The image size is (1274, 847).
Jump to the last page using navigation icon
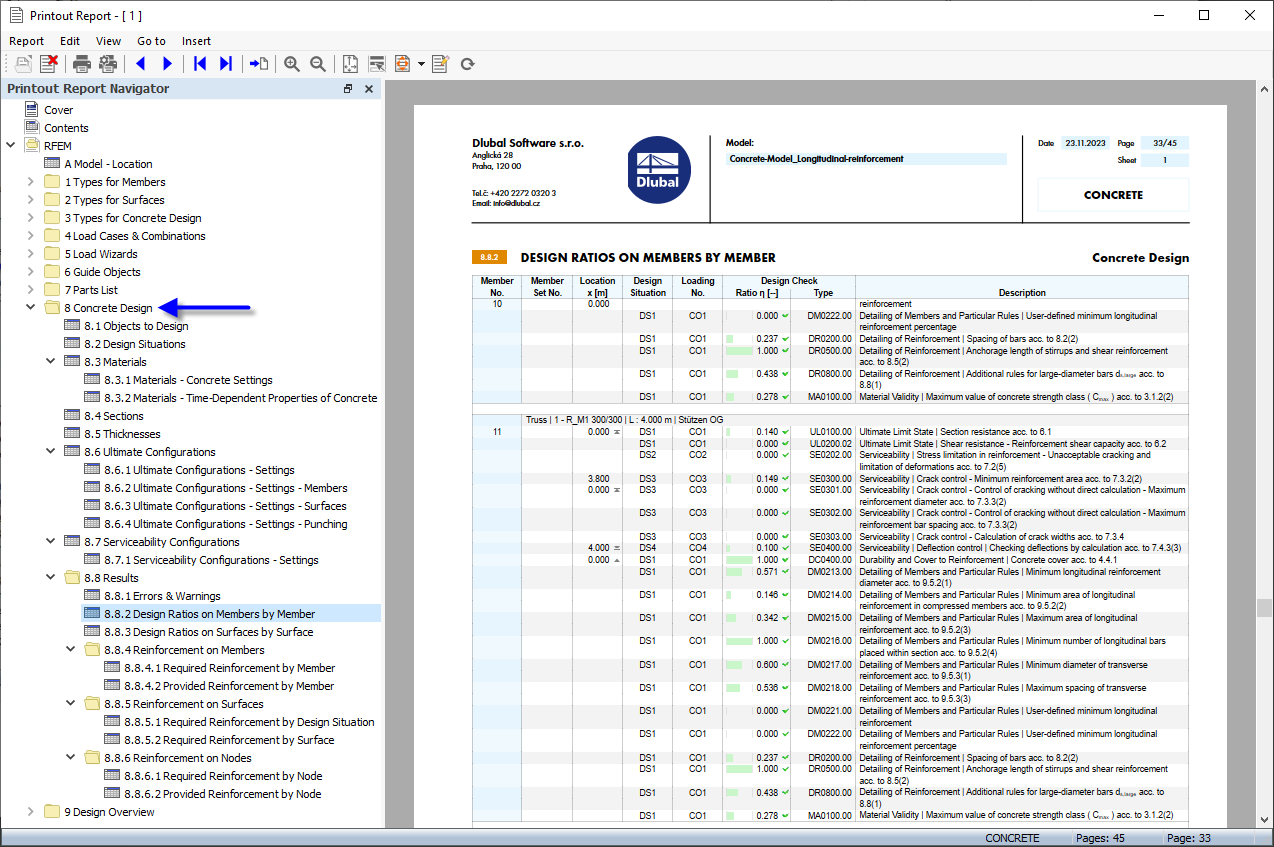click(226, 63)
